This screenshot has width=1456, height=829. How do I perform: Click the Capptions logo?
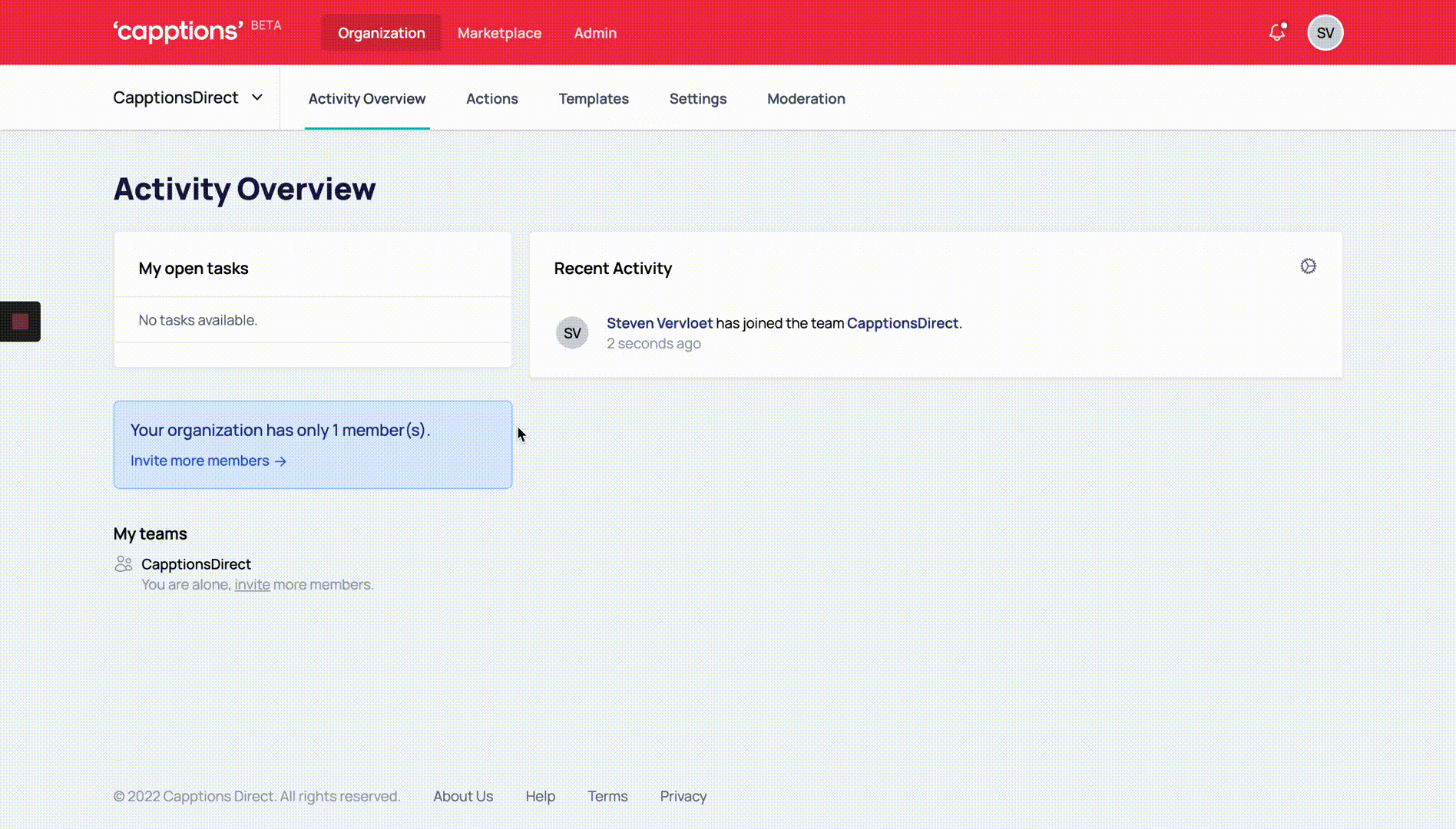click(x=178, y=31)
